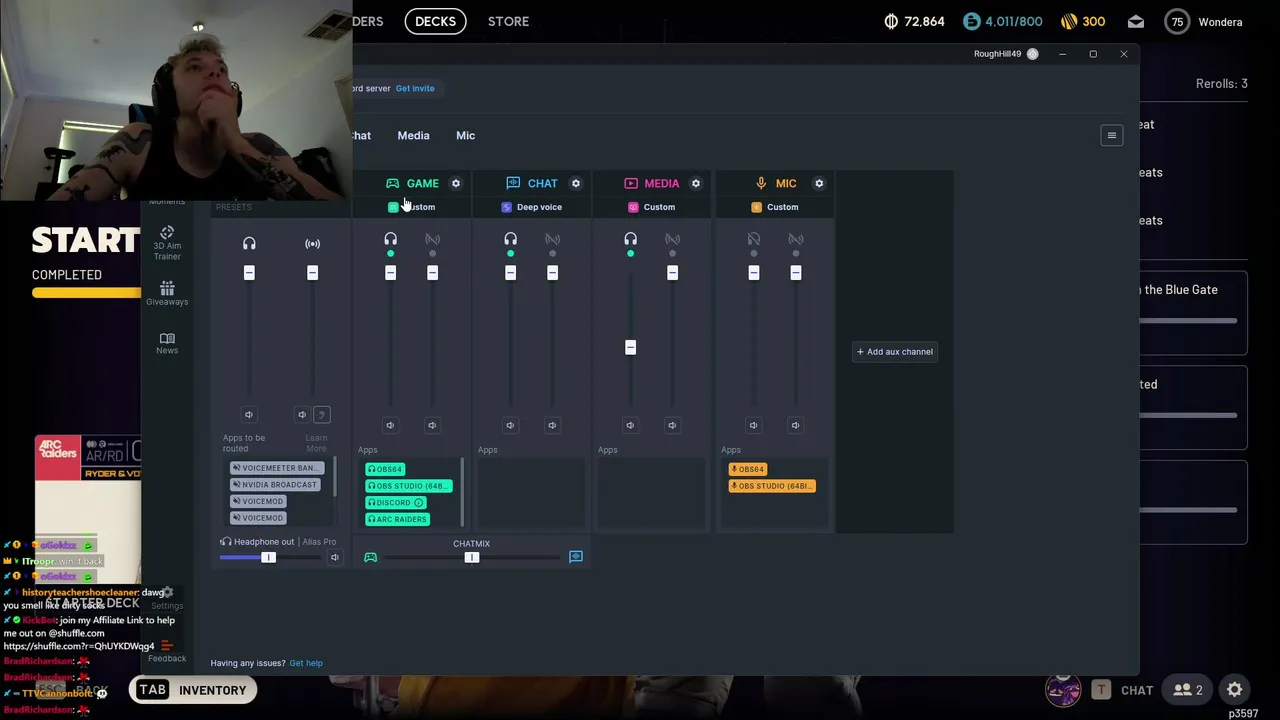Toggle GAME stream output
1280x720 pixels.
click(432, 239)
